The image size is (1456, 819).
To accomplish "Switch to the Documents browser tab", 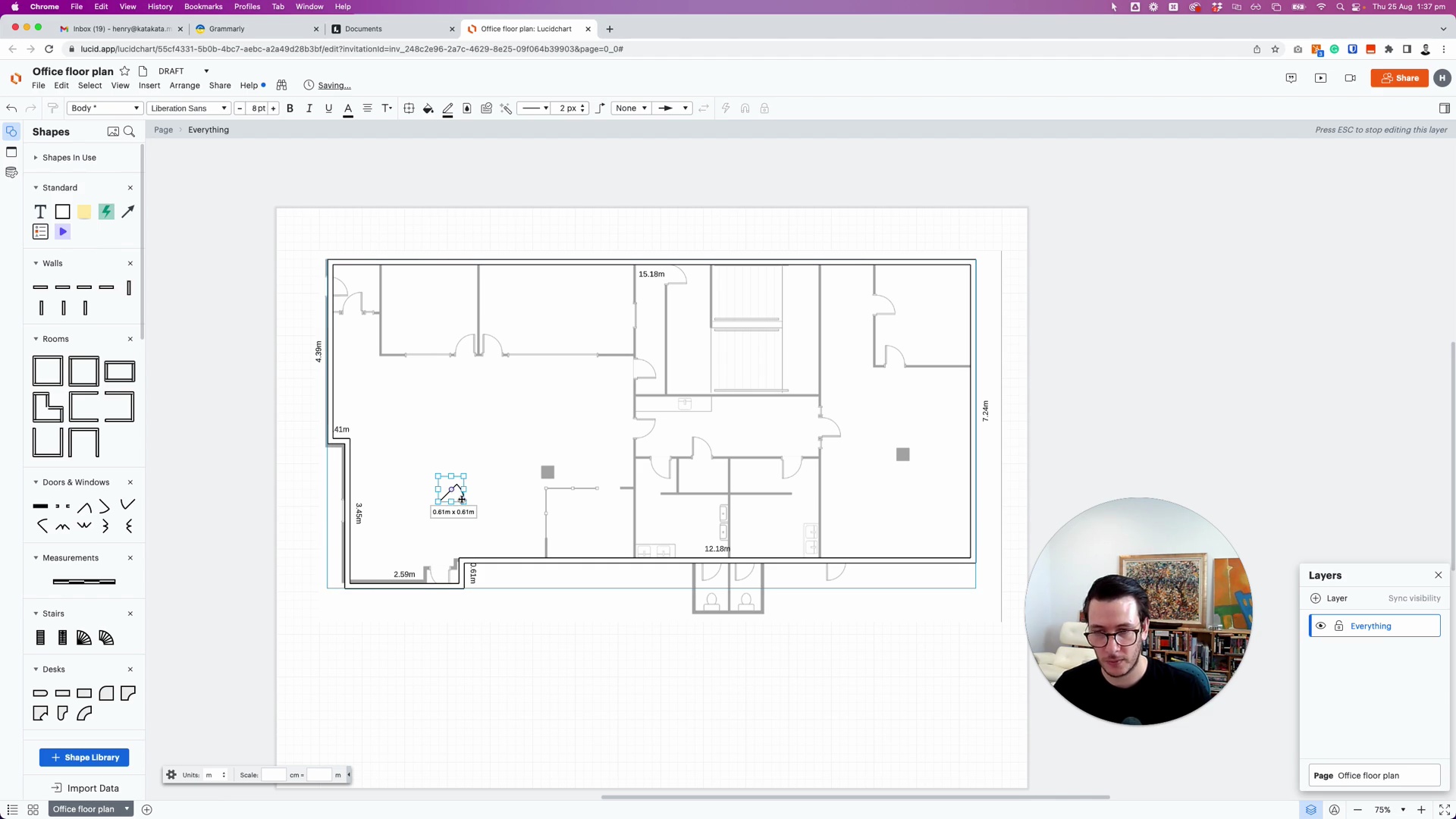I will click(363, 29).
